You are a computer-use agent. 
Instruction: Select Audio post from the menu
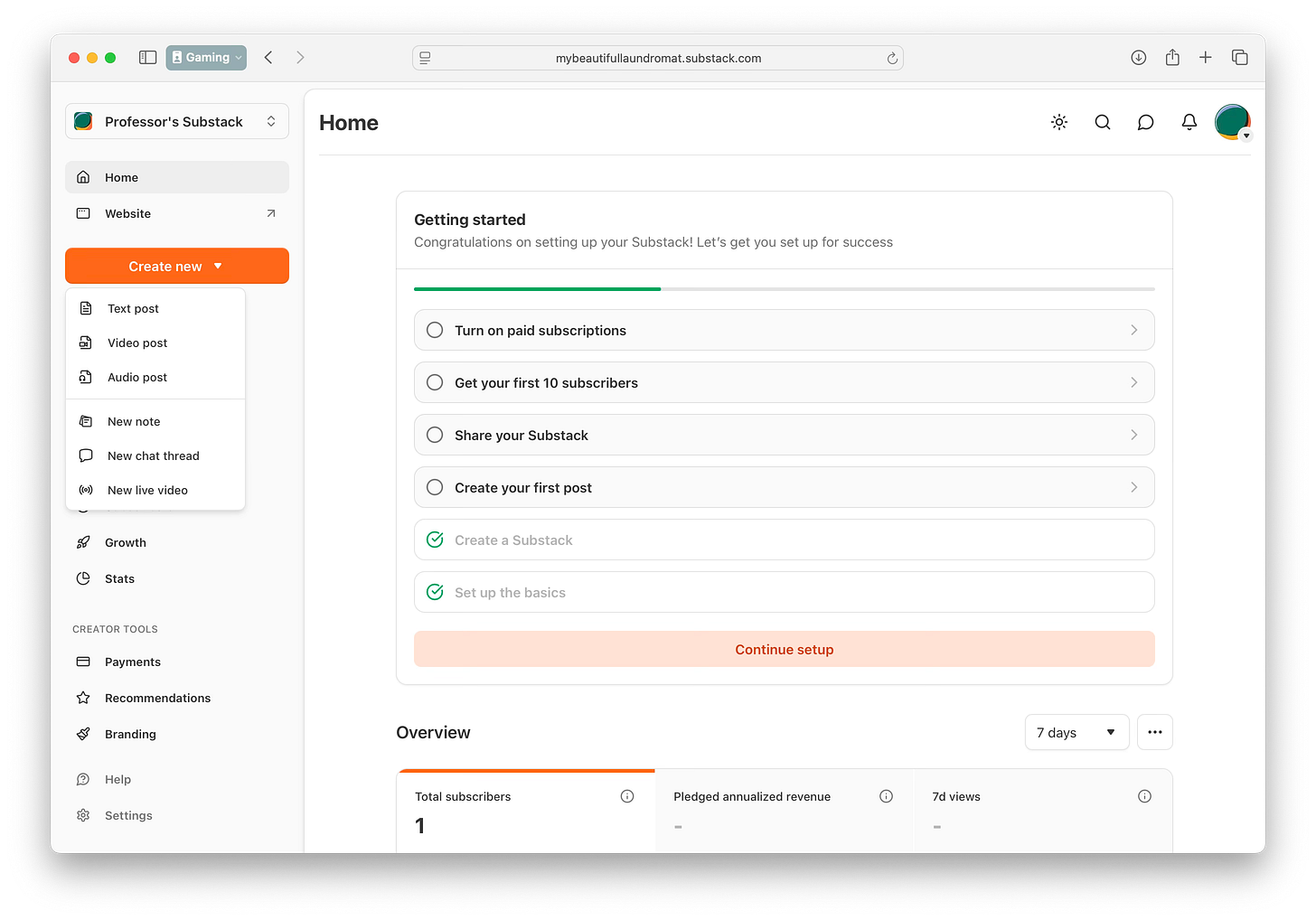coord(155,377)
